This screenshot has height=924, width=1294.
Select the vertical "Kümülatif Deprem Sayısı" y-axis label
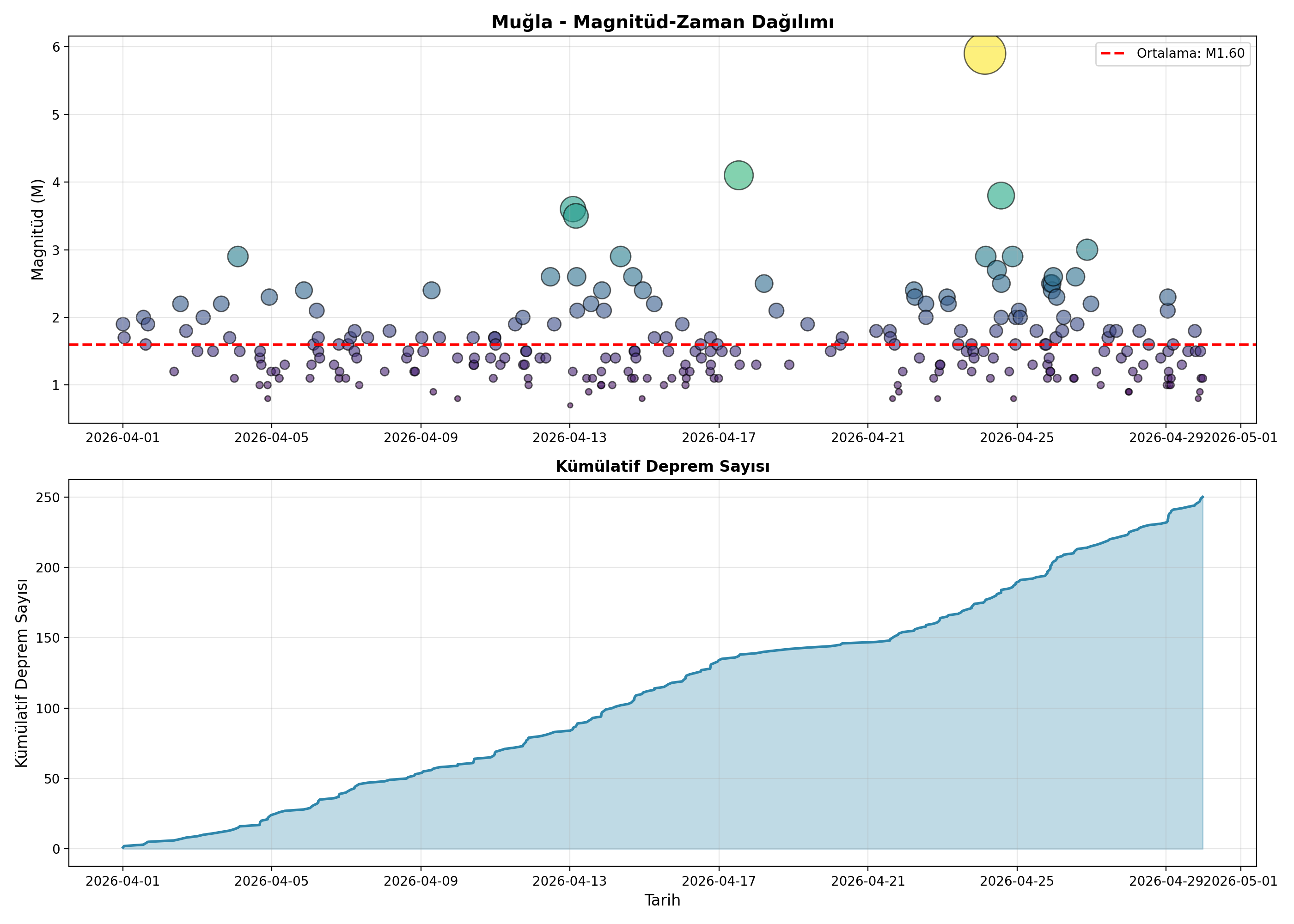click(x=22, y=673)
